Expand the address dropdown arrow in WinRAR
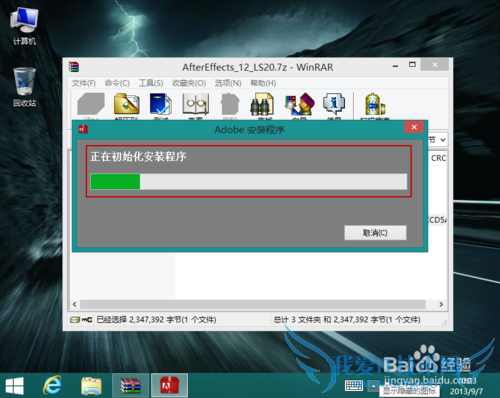 point(443,140)
